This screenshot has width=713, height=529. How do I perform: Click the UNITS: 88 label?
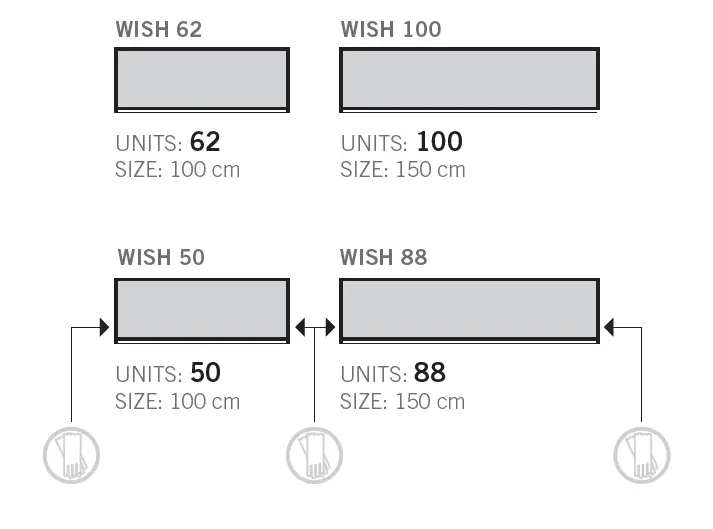click(393, 373)
